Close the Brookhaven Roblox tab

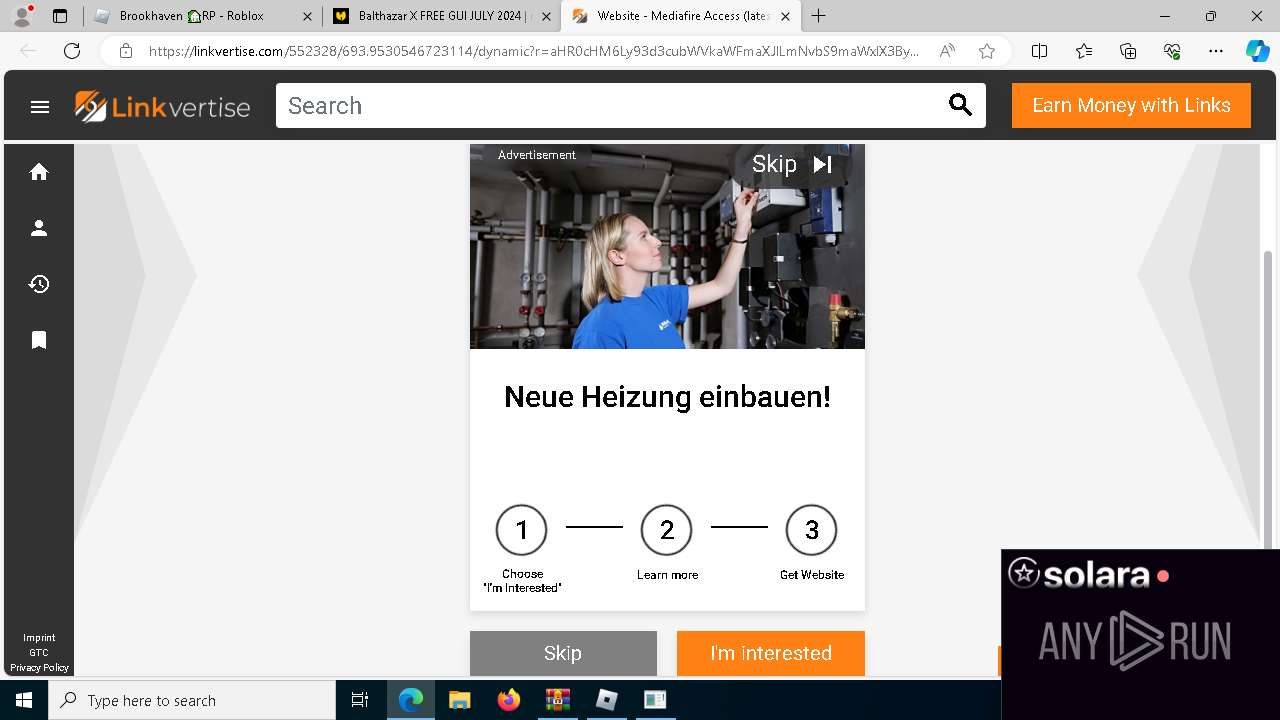pos(306,16)
